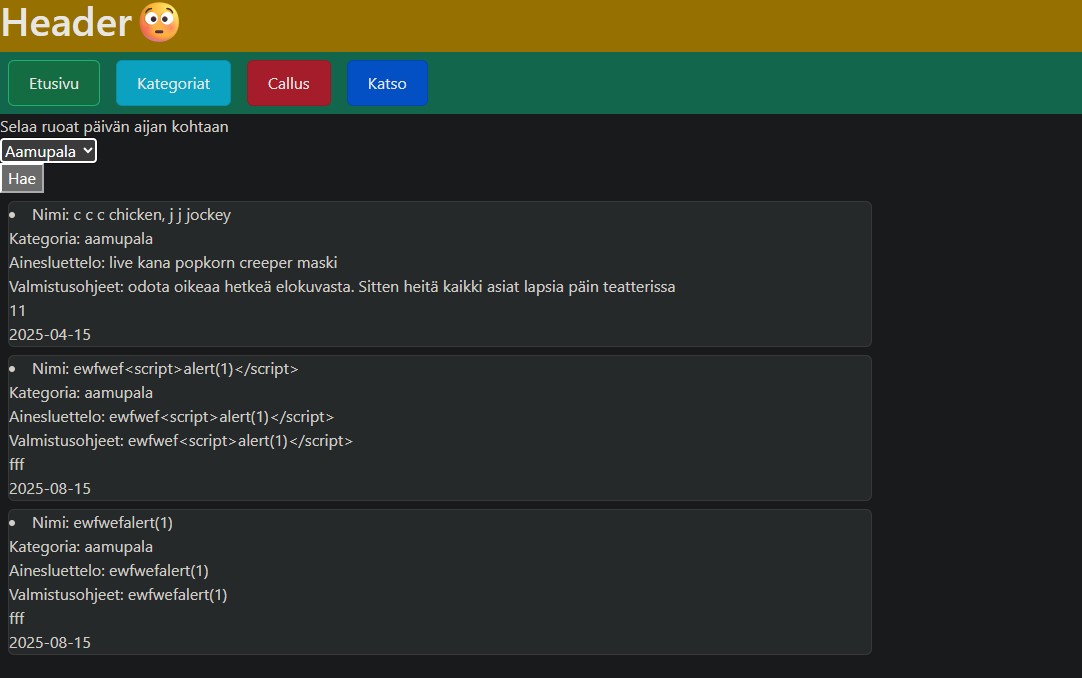Select 'Nimi: ewfwefalert(1)' line
Screen dimensions: 1082x678
(x=102, y=523)
